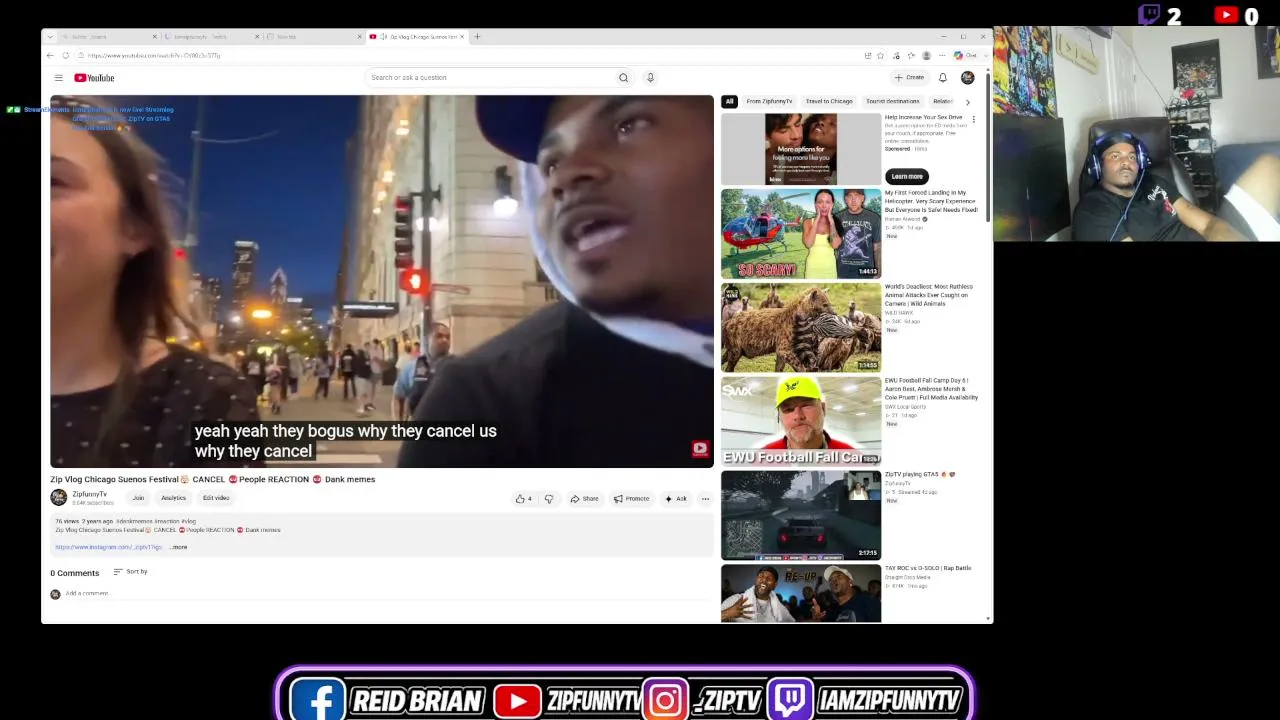The height and width of the screenshot is (720, 1280).
Task: Select the All filter chip
Action: tap(729, 102)
